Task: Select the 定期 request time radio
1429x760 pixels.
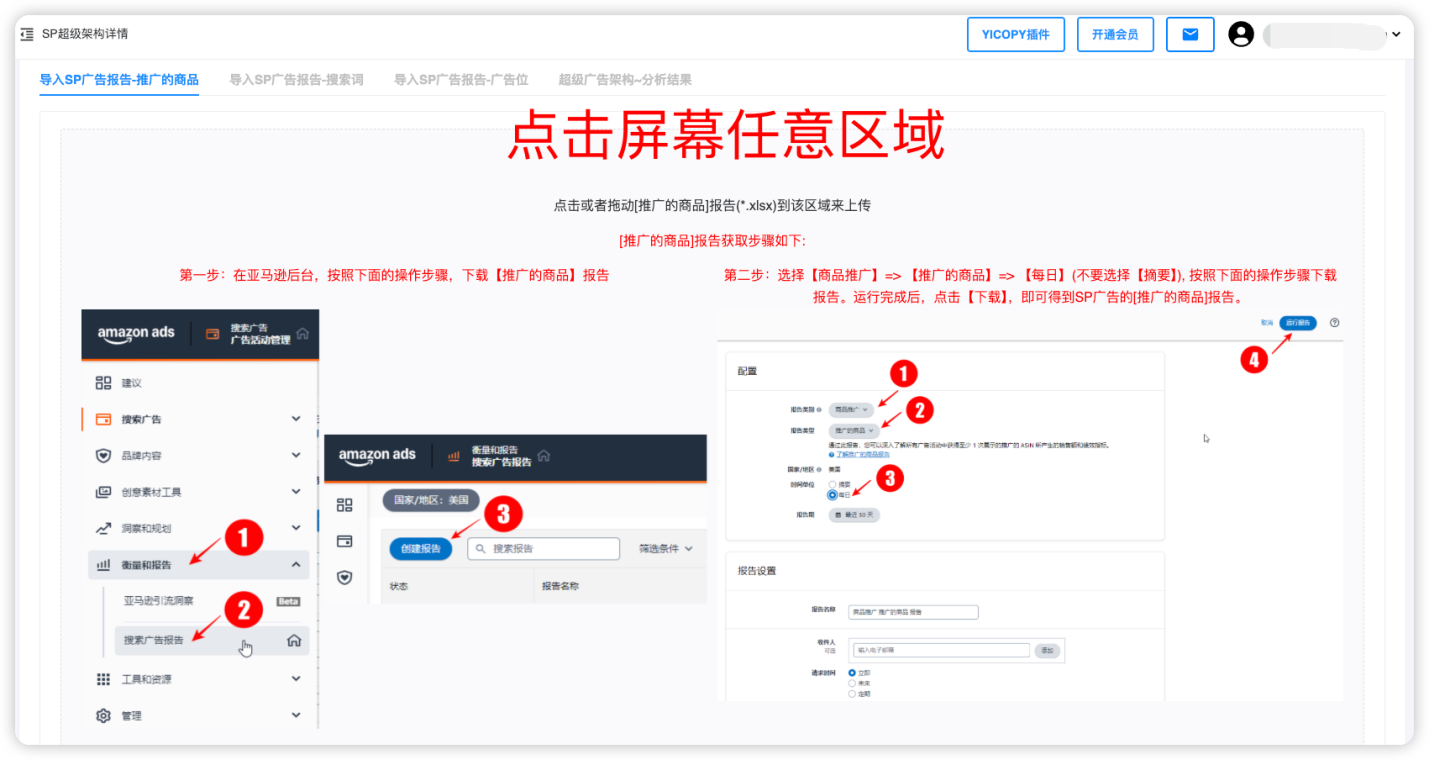Action: [x=852, y=693]
